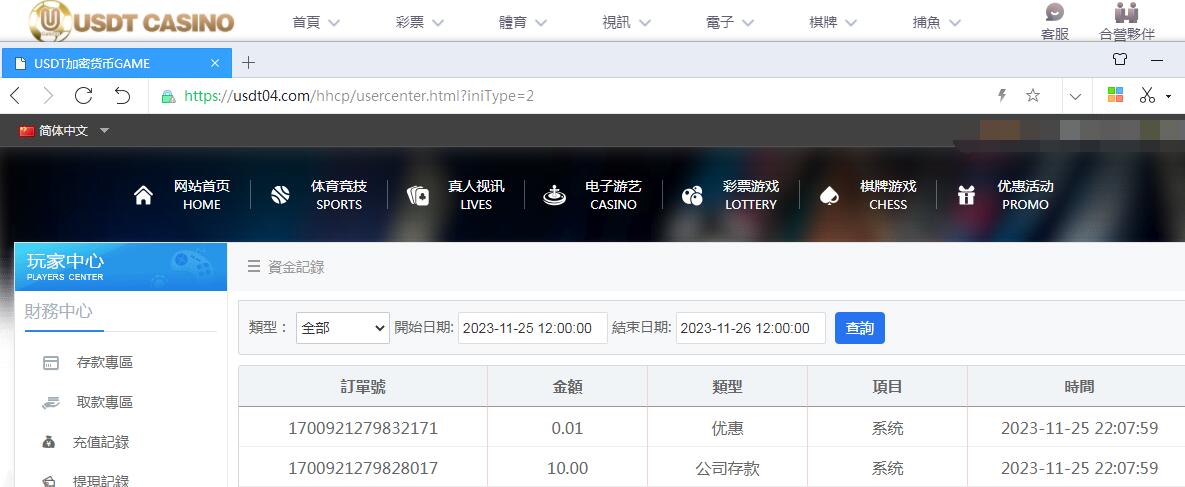Image resolution: width=1185 pixels, height=487 pixels.
Task: Click the ball icon for 体育竞技
Action: point(280,195)
